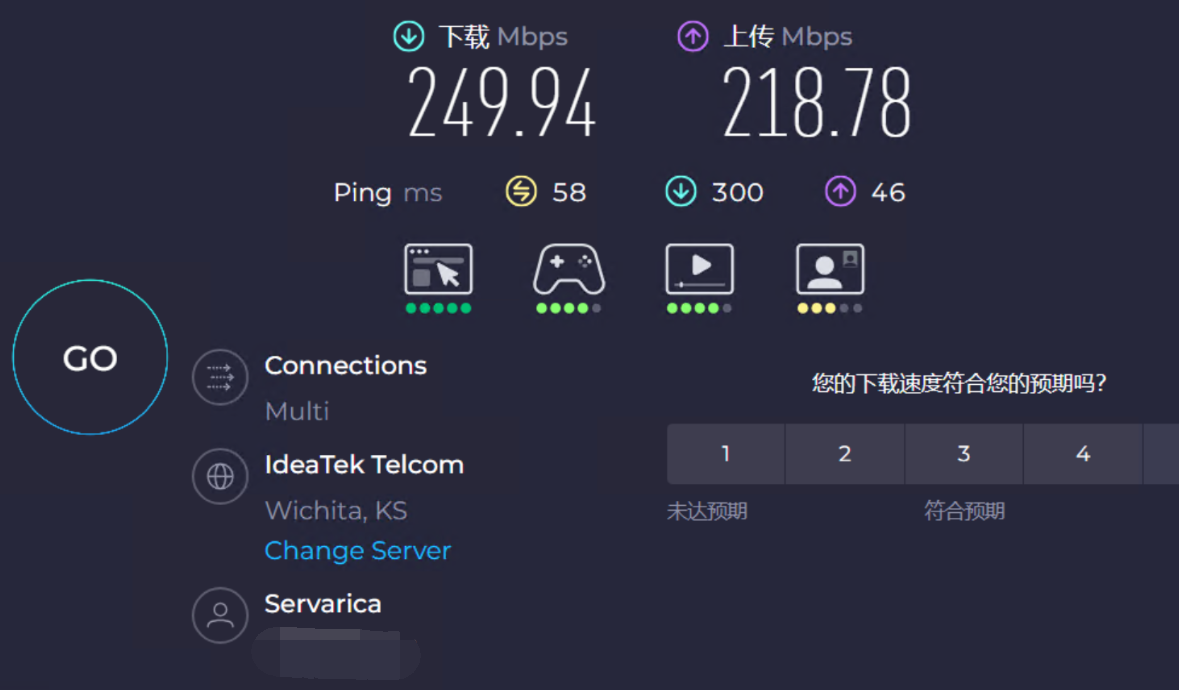Click the video chat quality icon
Image resolution: width=1179 pixels, height=690 pixels.
tap(830, 268)
